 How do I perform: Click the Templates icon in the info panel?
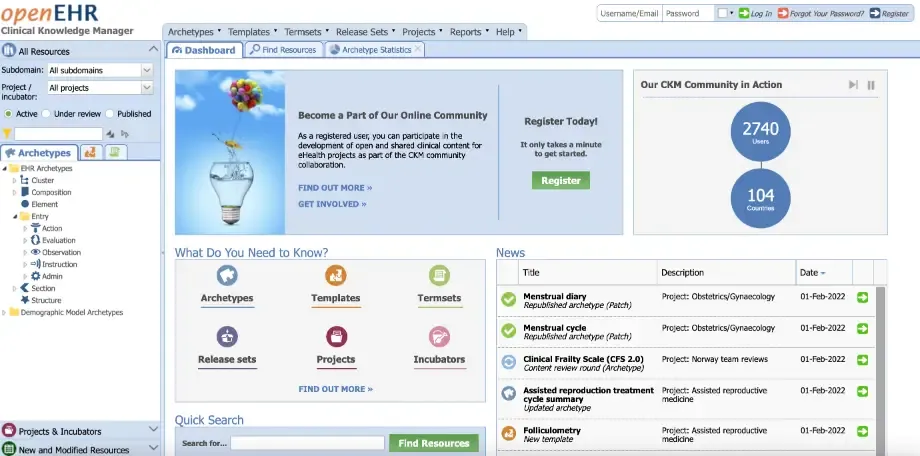335,276
